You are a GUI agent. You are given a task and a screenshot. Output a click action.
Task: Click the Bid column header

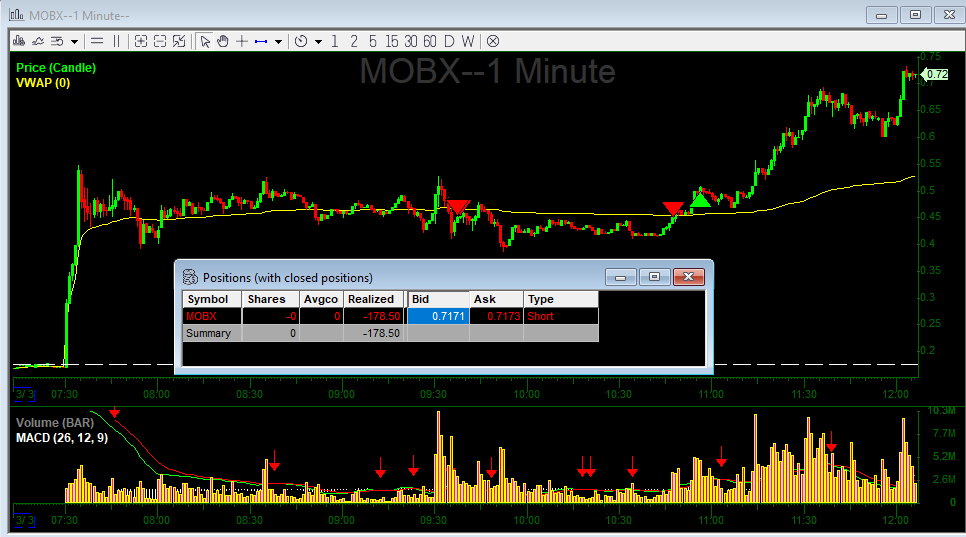438,299
